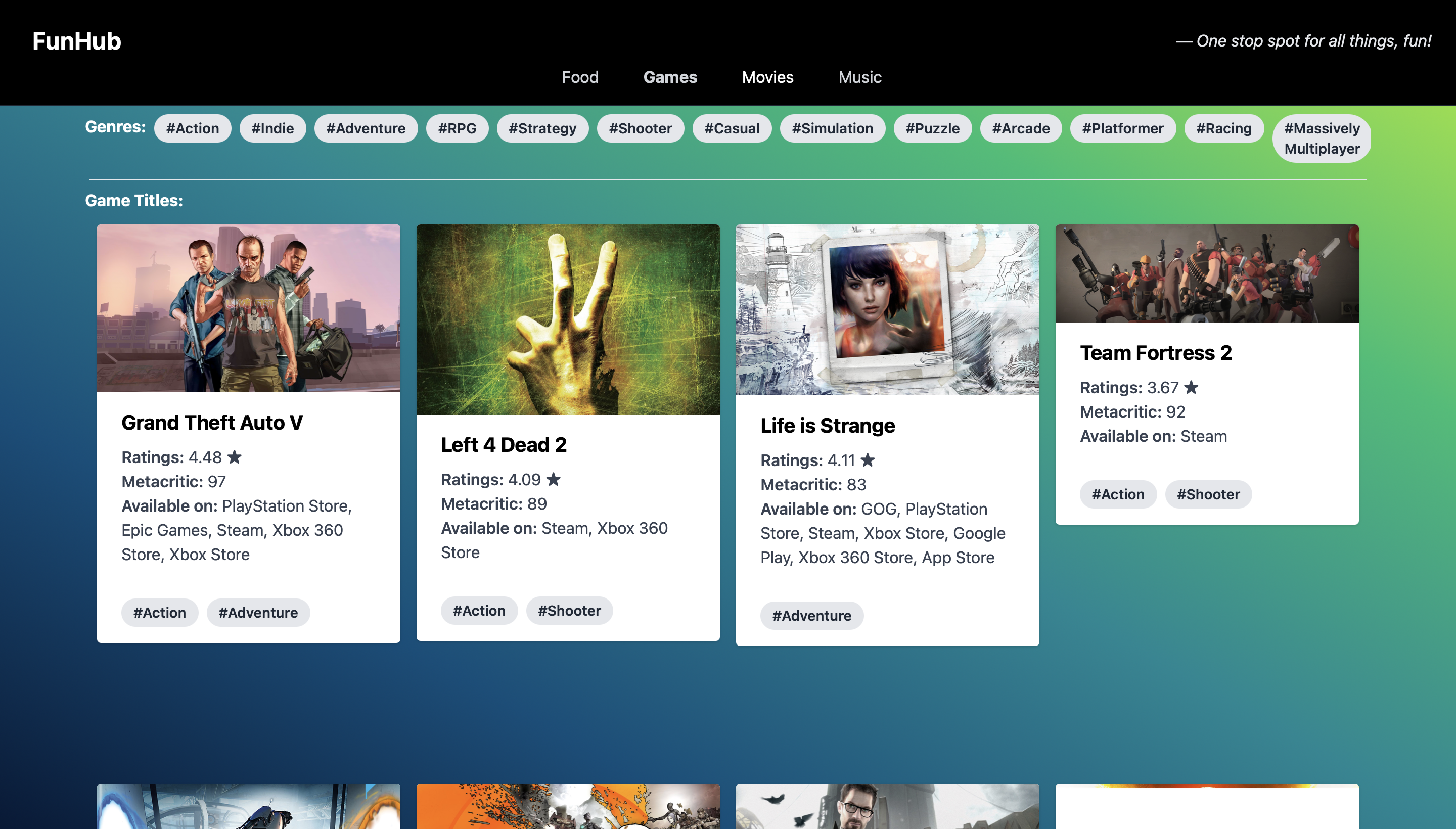Open the Life is Strange cover image
Image resolution: width=1456 pixels, height=829 pixels.
887,310
